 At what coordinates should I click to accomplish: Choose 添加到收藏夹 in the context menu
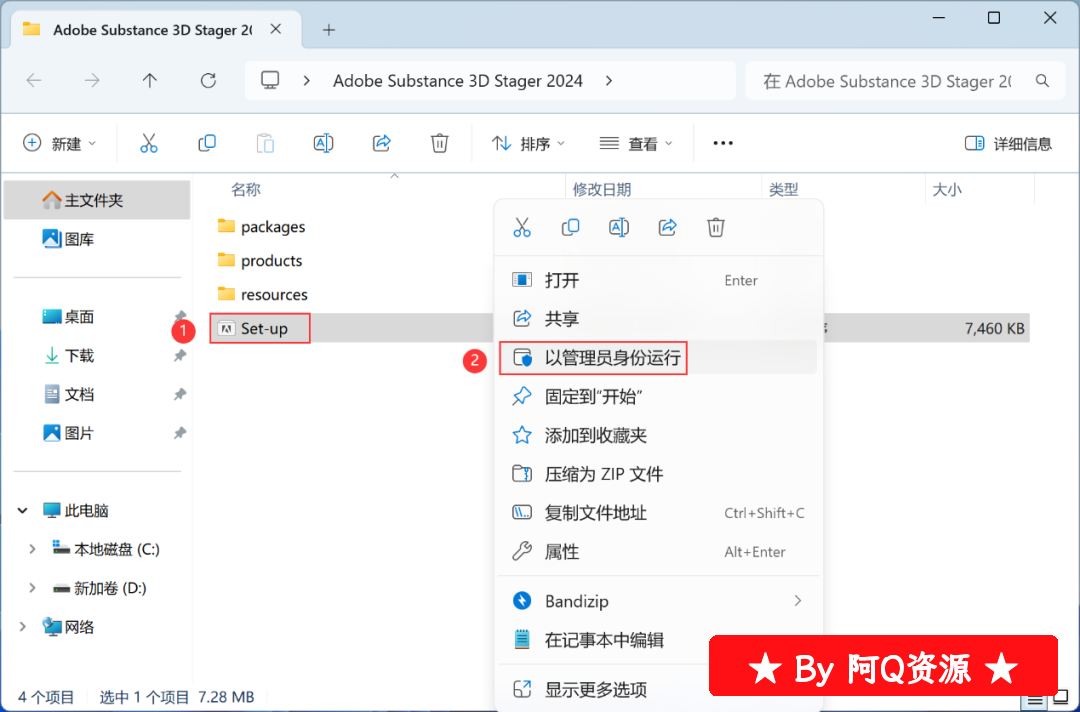point(658,435)
